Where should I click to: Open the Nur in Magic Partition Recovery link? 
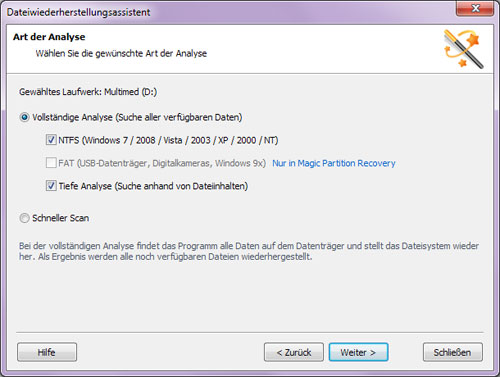click(x=334, y=163)
